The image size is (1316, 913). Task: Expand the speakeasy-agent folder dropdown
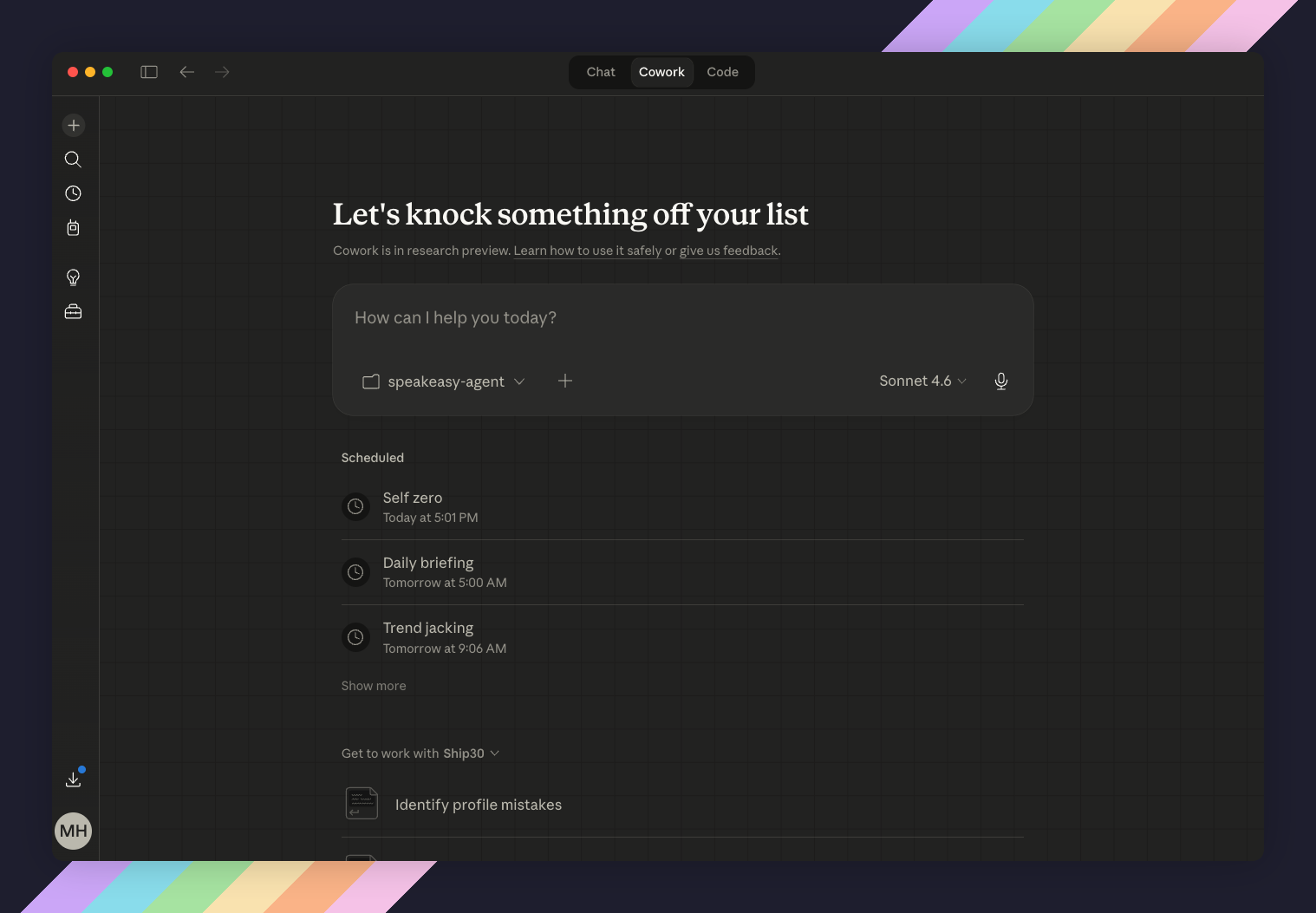click(444, 382)
